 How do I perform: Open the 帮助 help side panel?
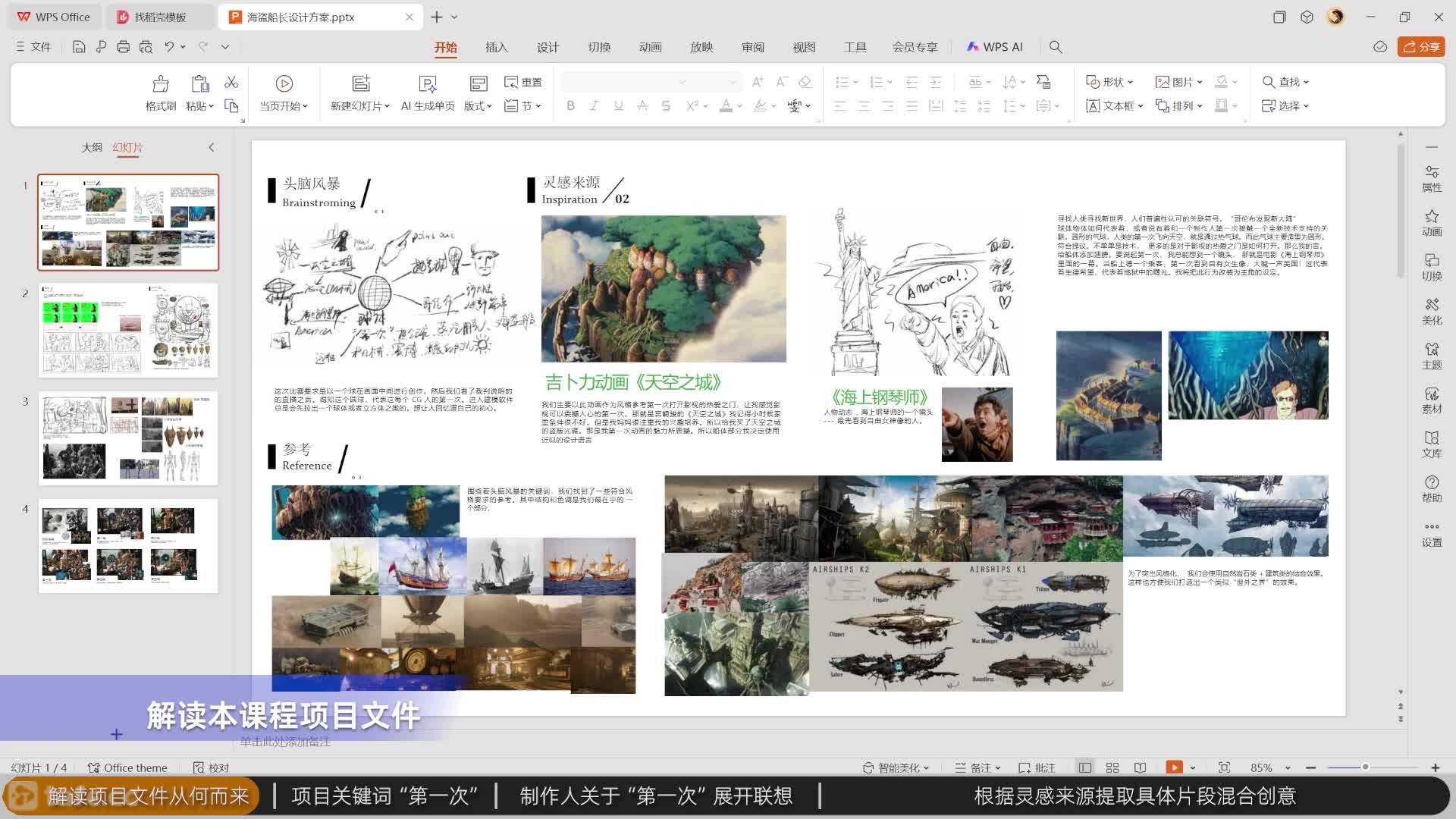coord(1432,490)
